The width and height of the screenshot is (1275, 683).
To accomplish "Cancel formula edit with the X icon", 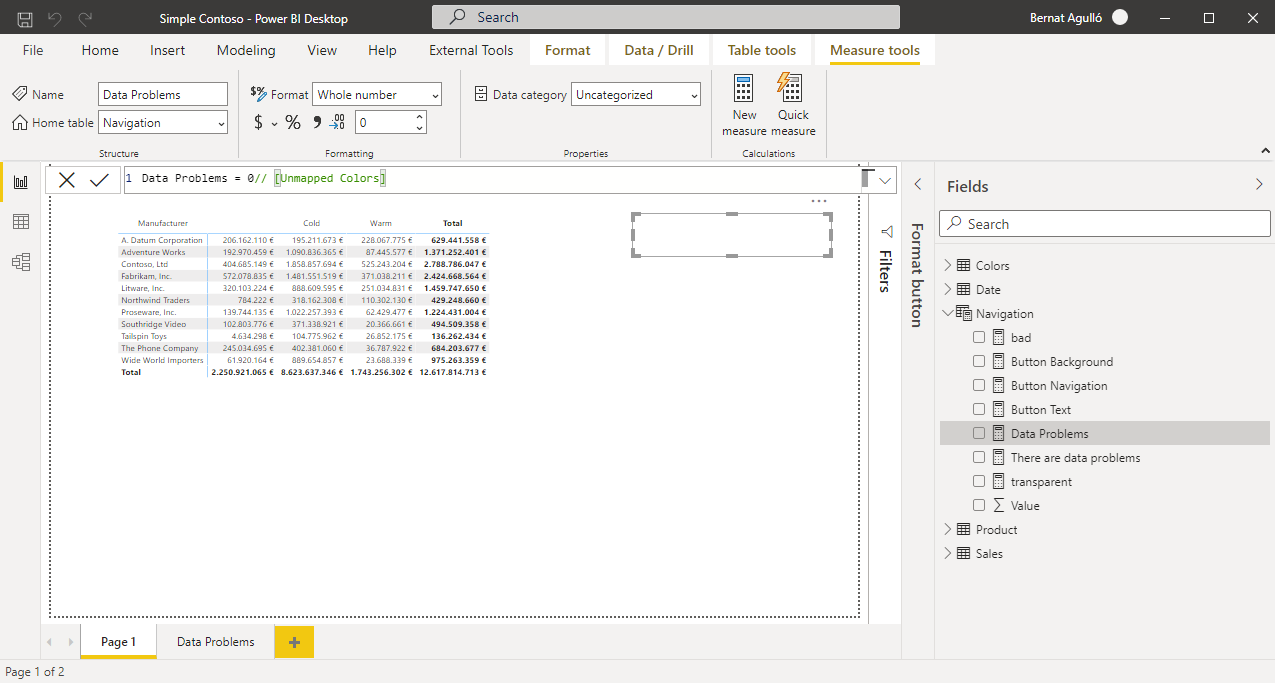I will point(67,180).
